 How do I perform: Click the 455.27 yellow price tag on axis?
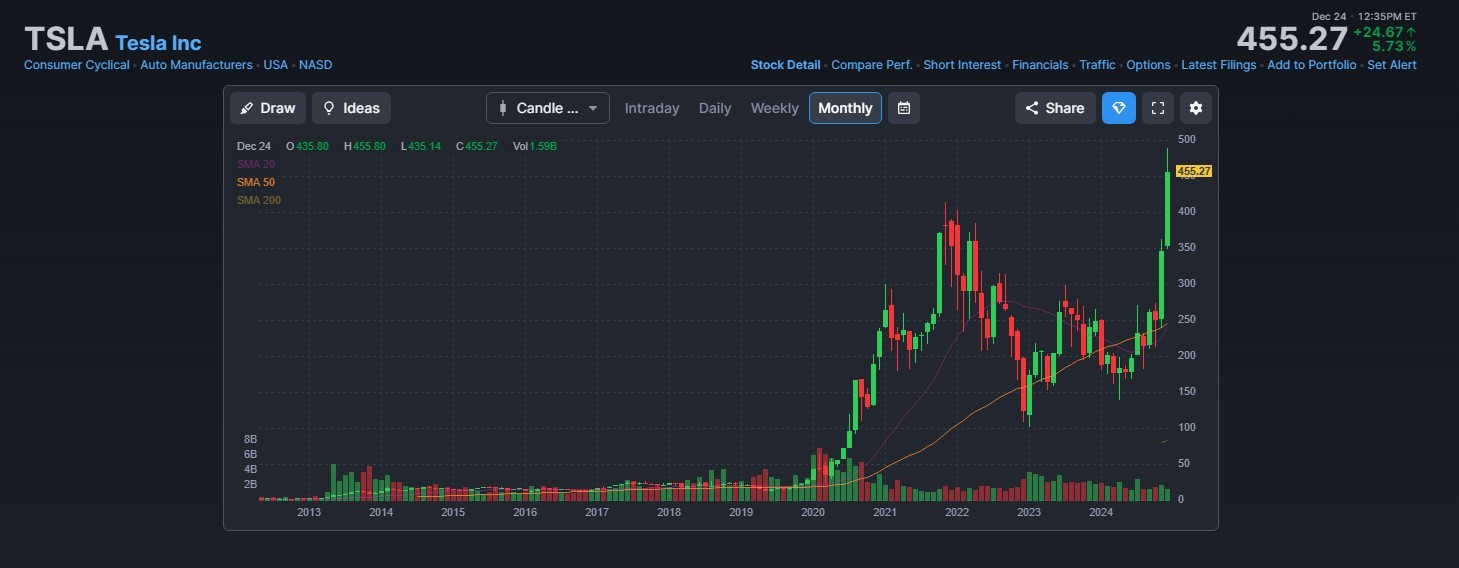coord(1194,172)
